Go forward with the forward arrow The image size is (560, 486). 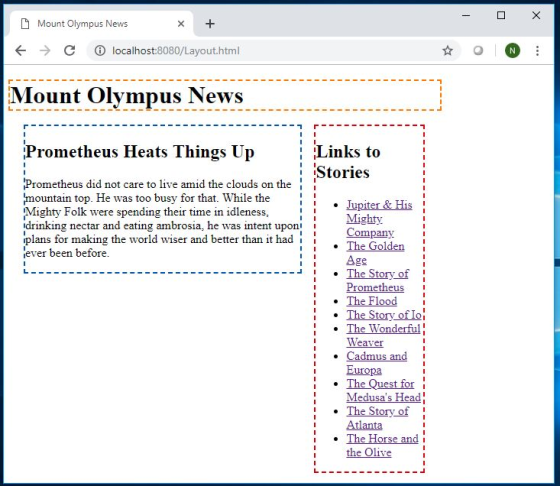45,51
